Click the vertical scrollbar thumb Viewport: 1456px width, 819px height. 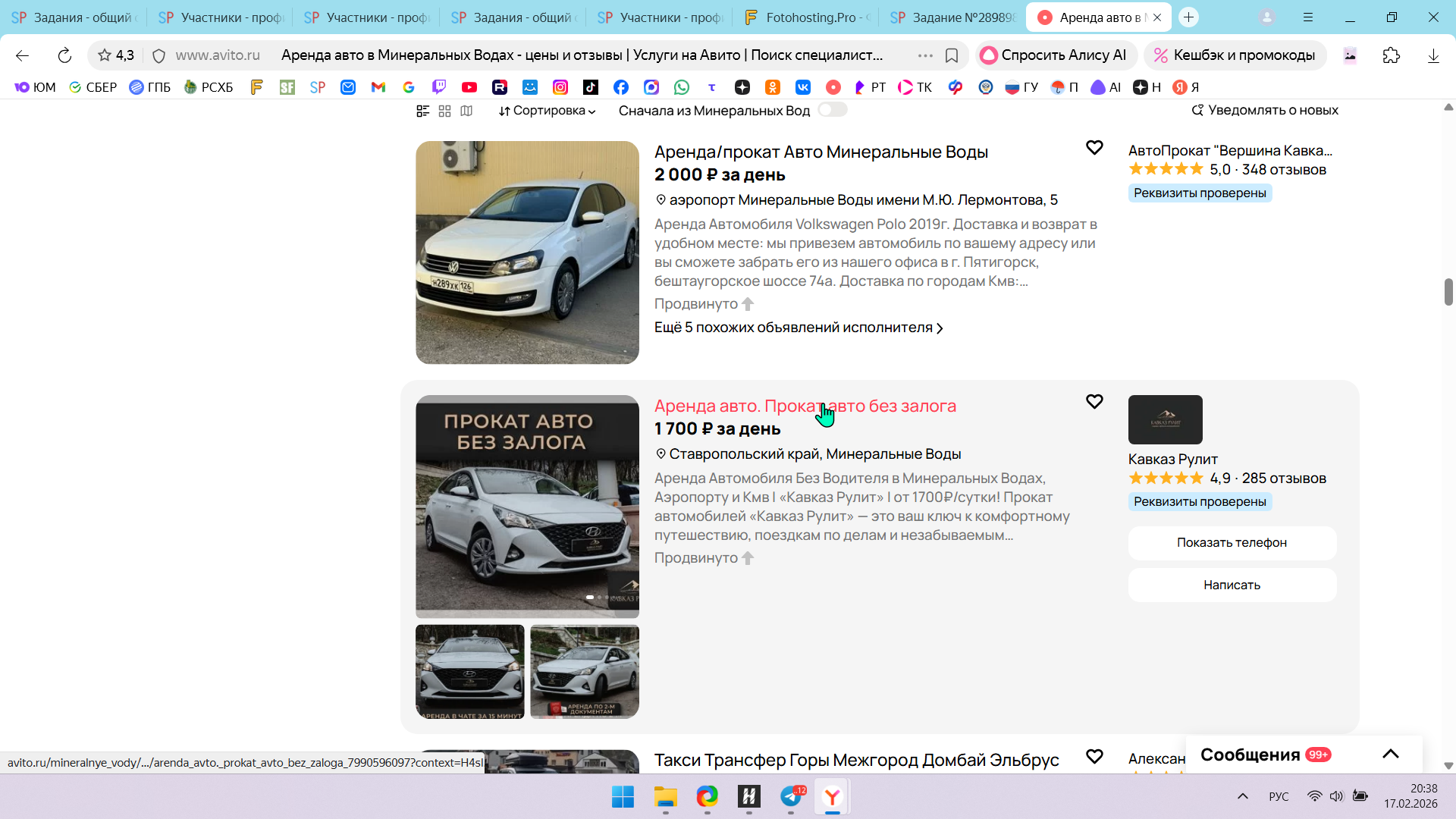1448,292
